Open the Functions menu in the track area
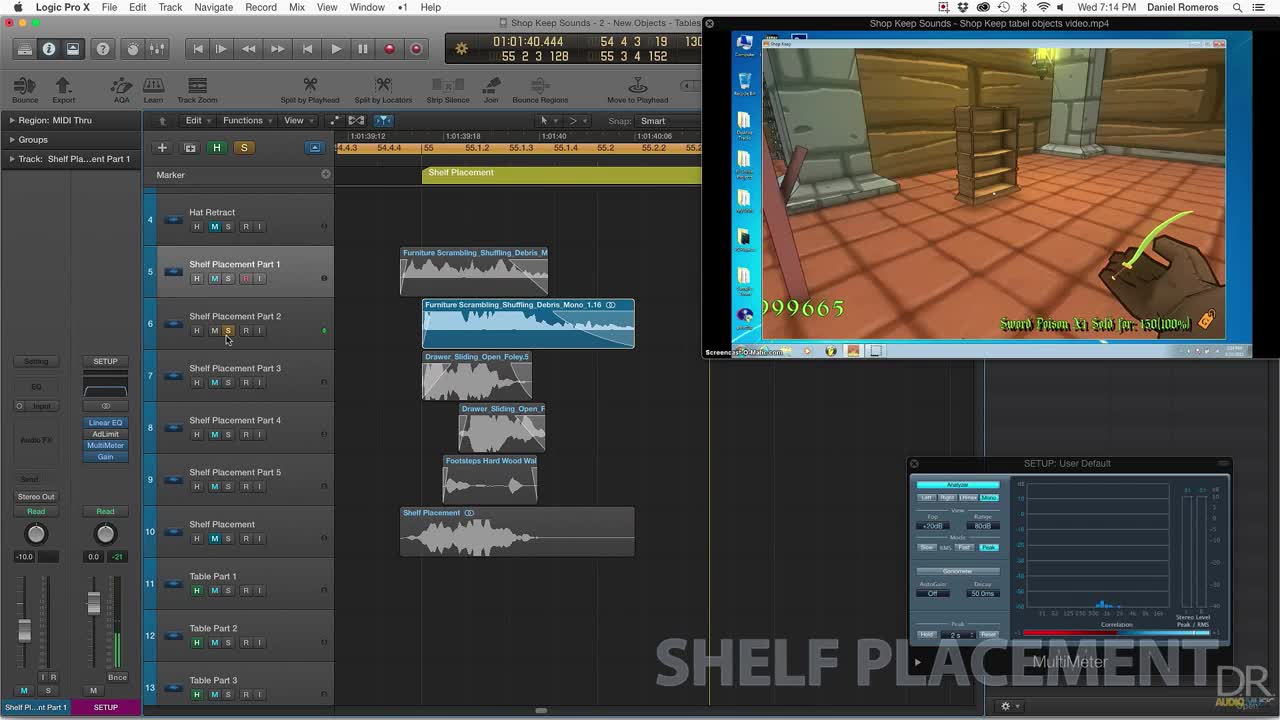Image resolution: width=1280 pixels, height=720 pixels. point(244,120)
